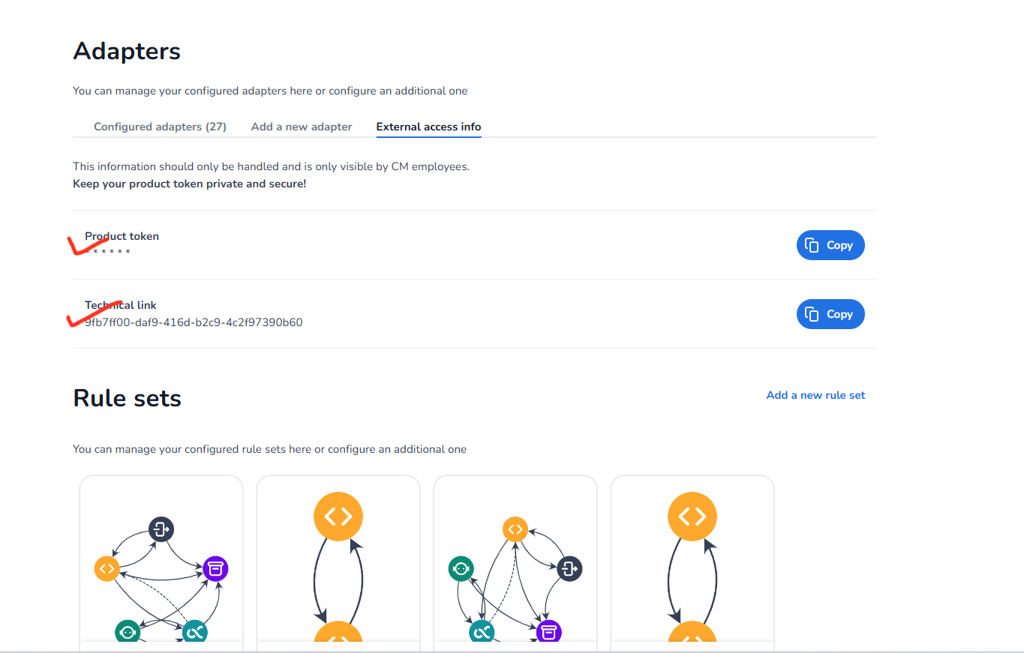1024x653 pixels.
Task: Click the Add a new rule set link
Action: point(815,395)
